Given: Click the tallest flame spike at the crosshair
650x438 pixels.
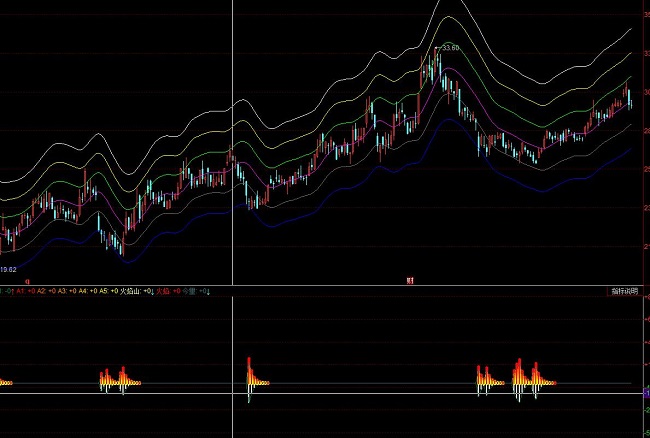Looking at the screenshot, I should [249, 366].
